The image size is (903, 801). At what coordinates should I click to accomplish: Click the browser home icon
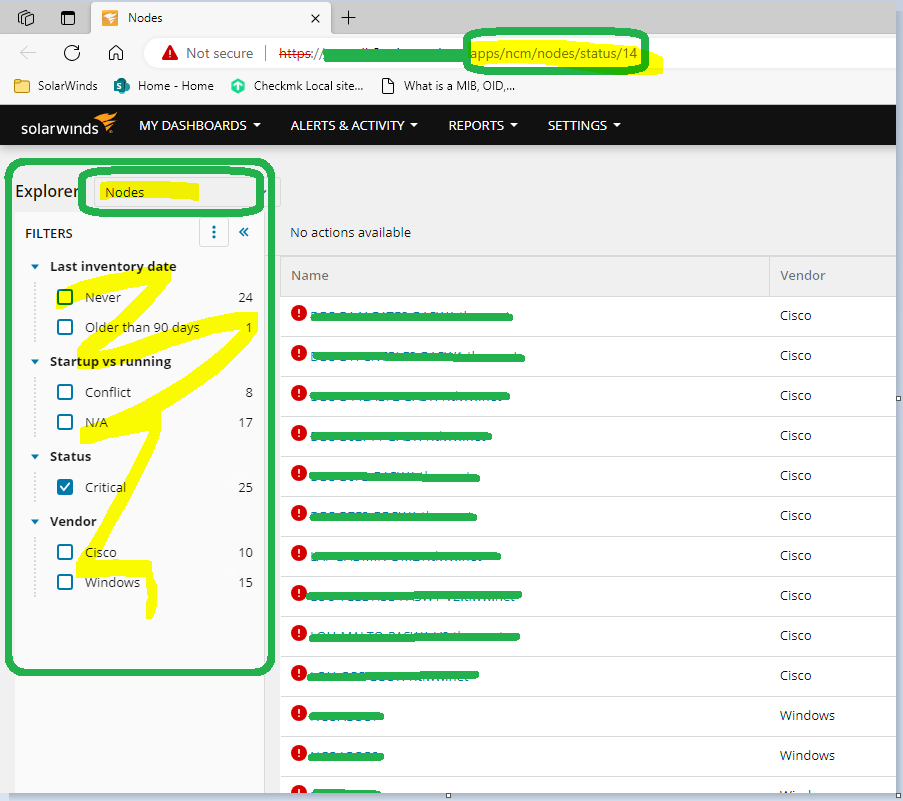tap(116, 53)
